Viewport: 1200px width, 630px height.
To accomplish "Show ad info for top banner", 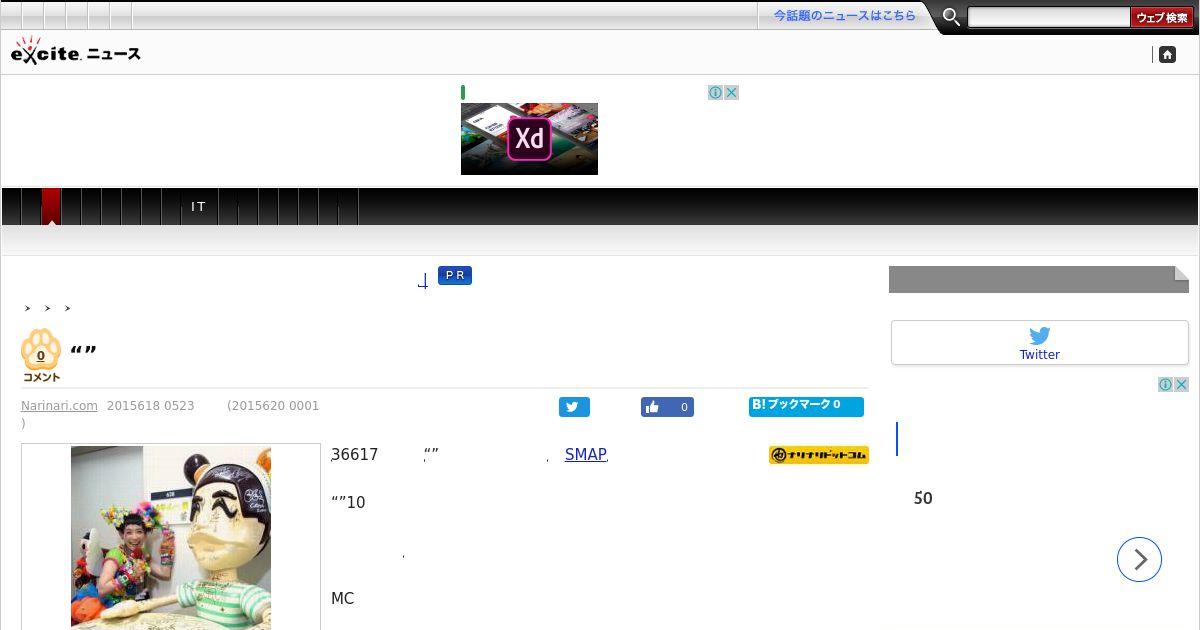I will [715, 92].
